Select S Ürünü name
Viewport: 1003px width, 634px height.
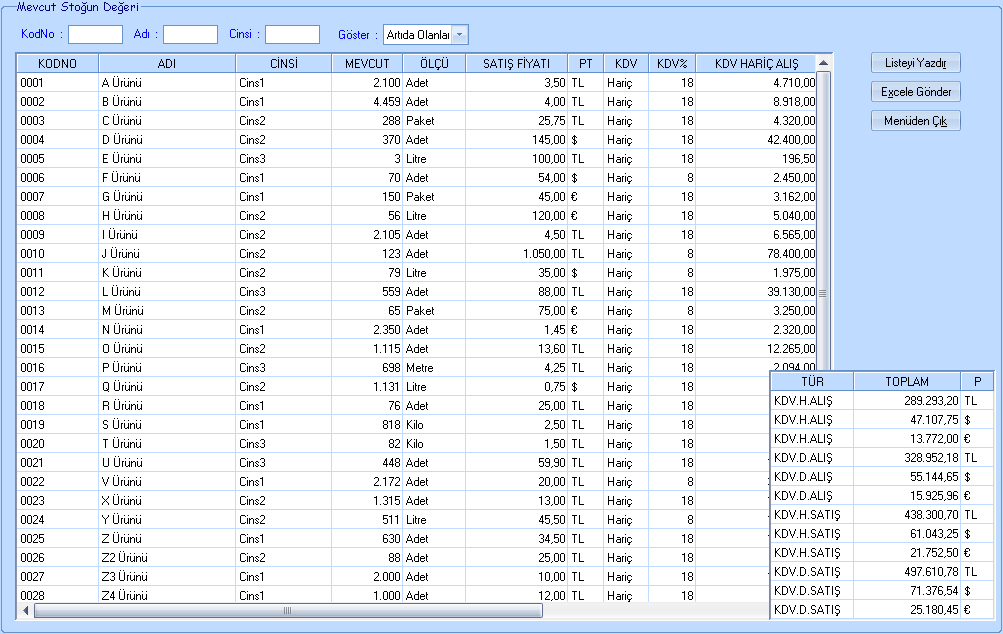tap(122, 425)
